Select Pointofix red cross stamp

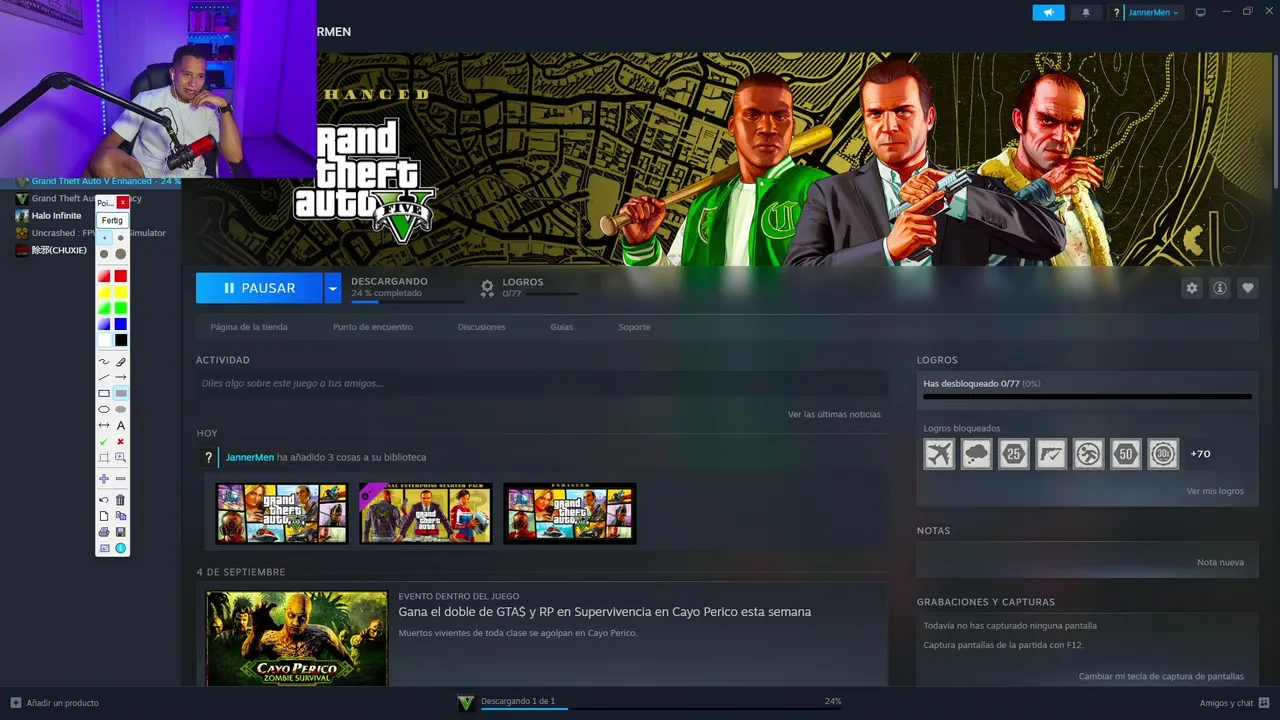(x=121, y=441)
